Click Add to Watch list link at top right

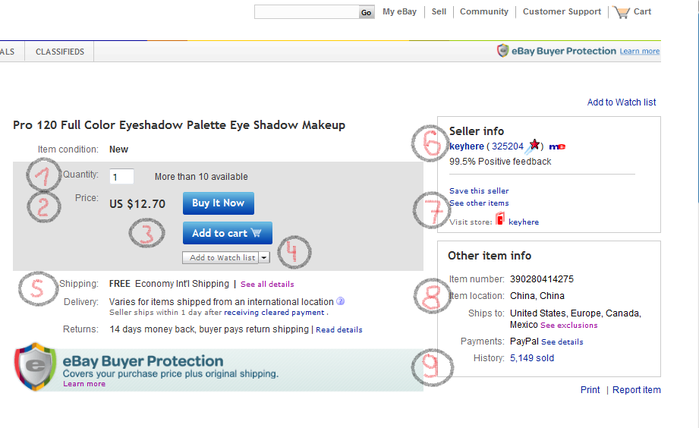pos(621,102)
